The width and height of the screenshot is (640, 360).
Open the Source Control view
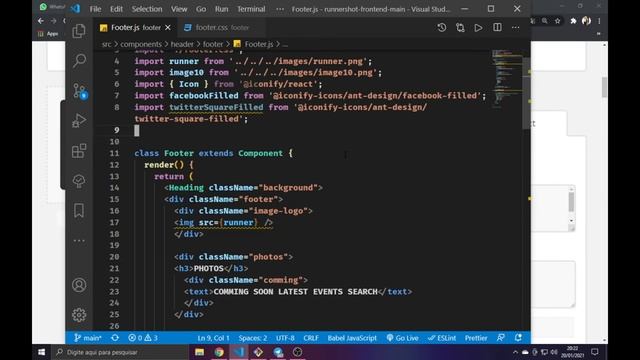coord(79,91)
